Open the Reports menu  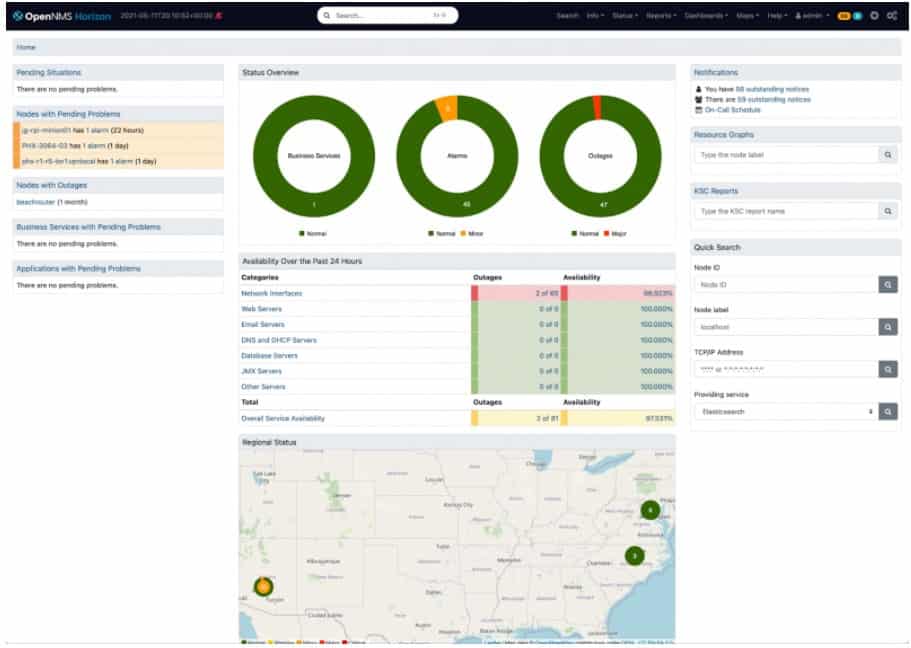(661, 16)
